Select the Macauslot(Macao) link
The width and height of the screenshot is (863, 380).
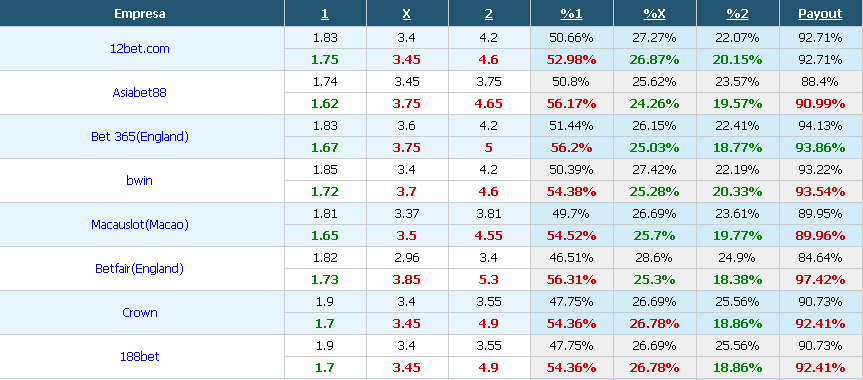[x=140, y=225]
